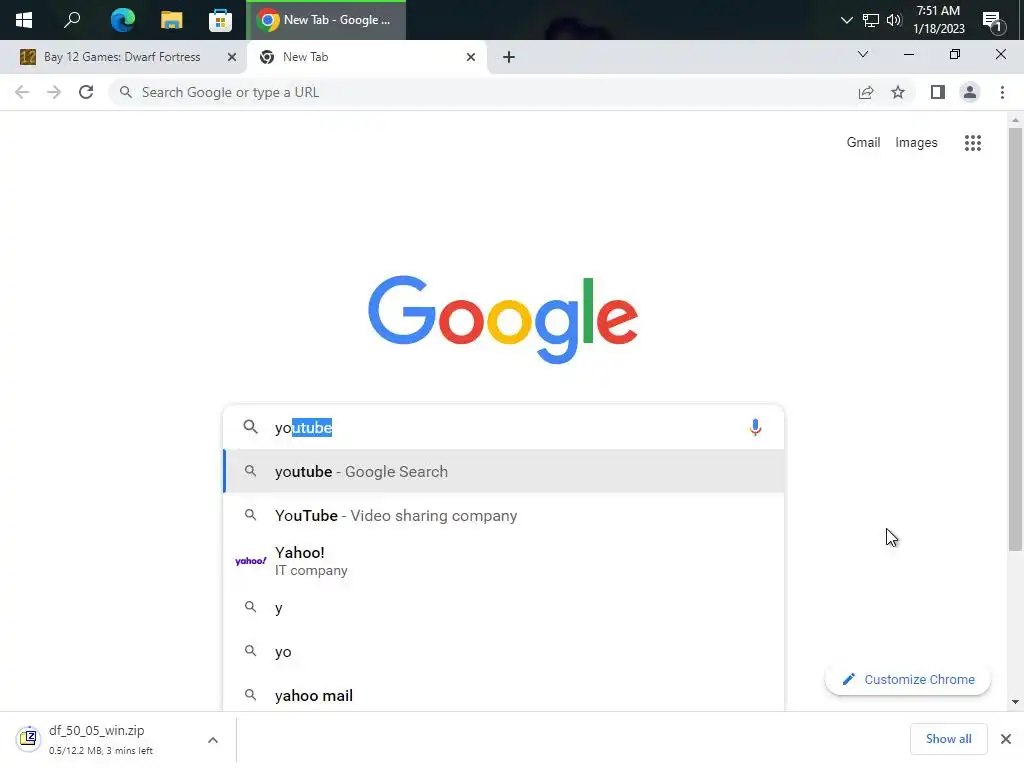Choose the 'yo' search suggestion

point(504,652)
